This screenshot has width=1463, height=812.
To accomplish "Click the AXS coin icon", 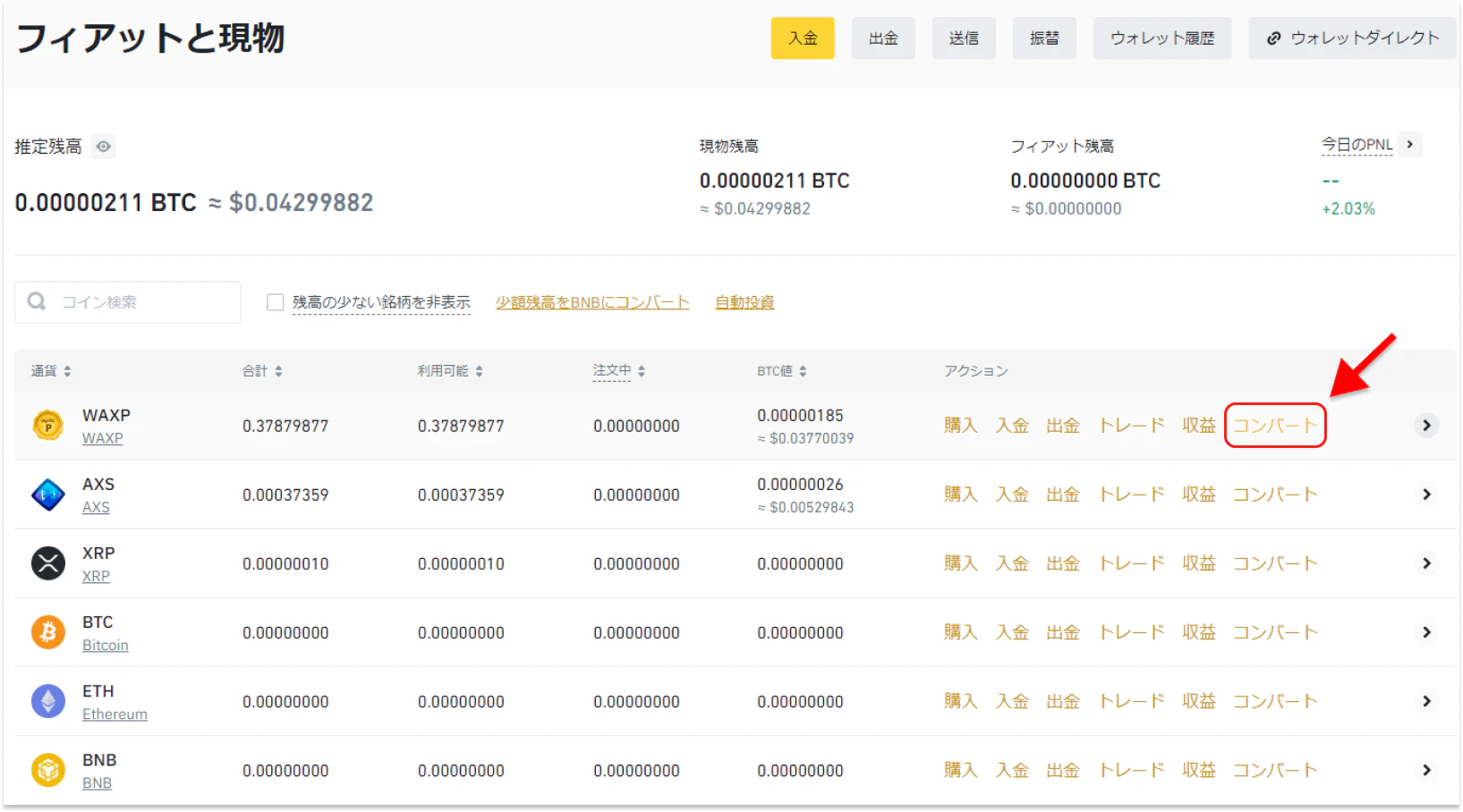I will click(48, 495).
